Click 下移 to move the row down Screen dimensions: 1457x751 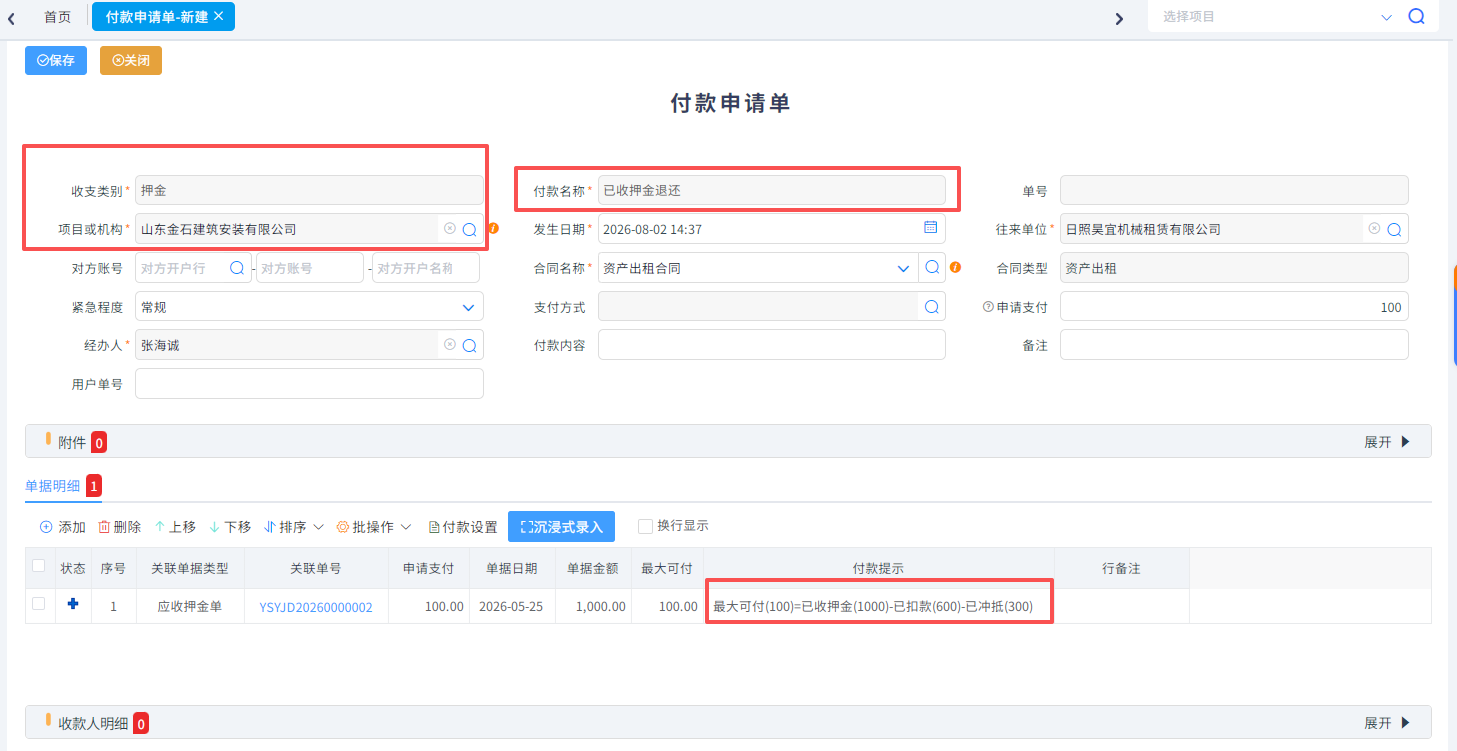coord(230,527)
